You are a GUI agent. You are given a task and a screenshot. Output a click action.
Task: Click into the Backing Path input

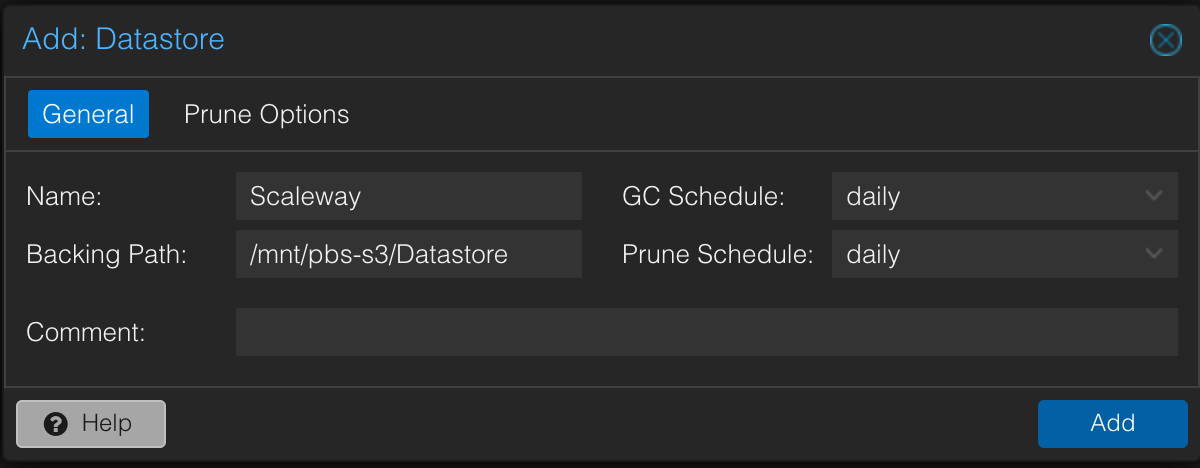409,254
